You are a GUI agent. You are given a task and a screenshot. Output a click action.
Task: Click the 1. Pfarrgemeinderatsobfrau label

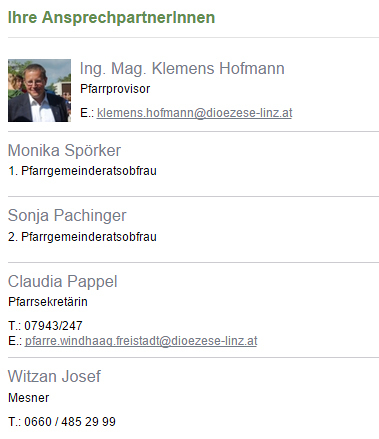click(x=82, y=171)
